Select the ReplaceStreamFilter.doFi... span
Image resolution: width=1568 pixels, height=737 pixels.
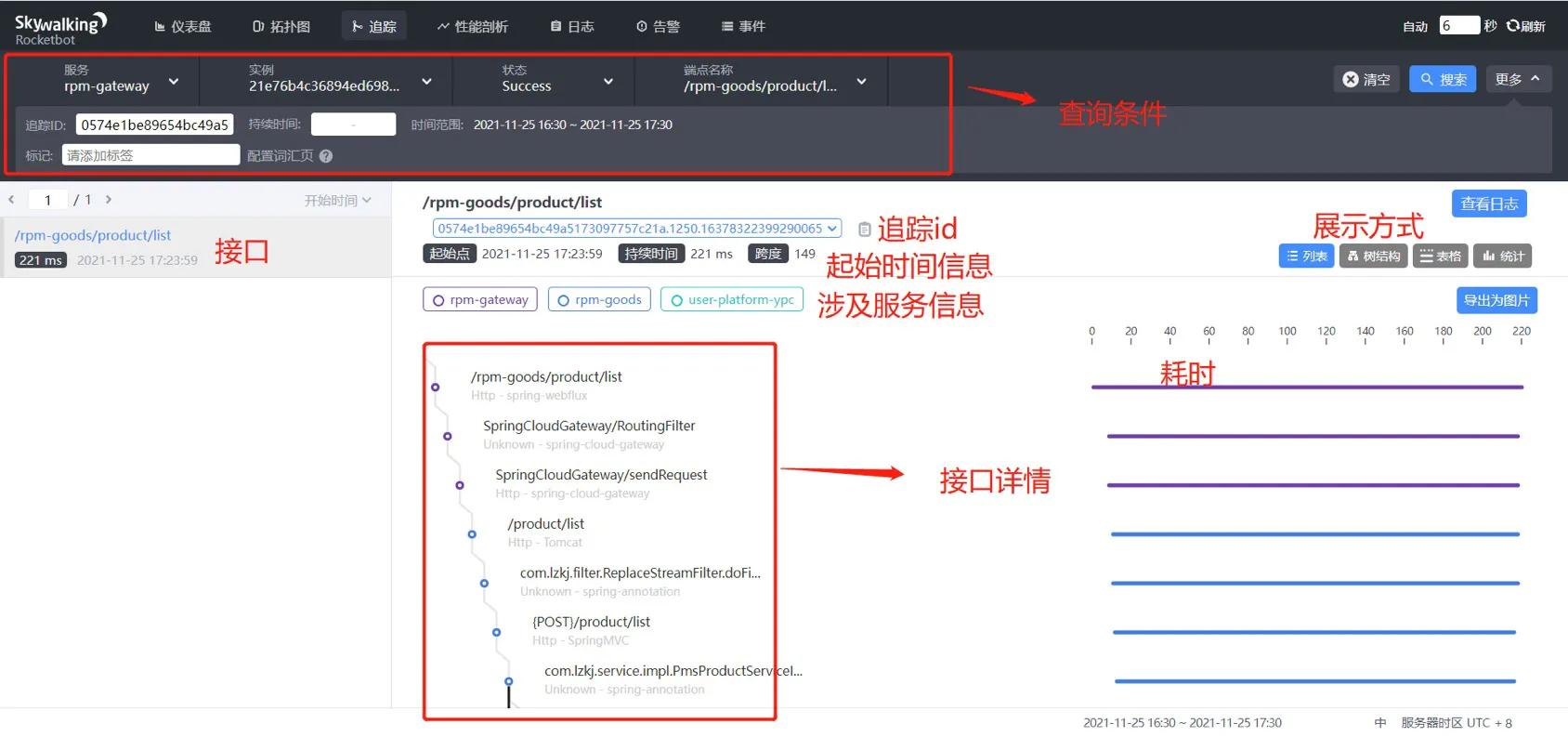(x=640, y=582)
